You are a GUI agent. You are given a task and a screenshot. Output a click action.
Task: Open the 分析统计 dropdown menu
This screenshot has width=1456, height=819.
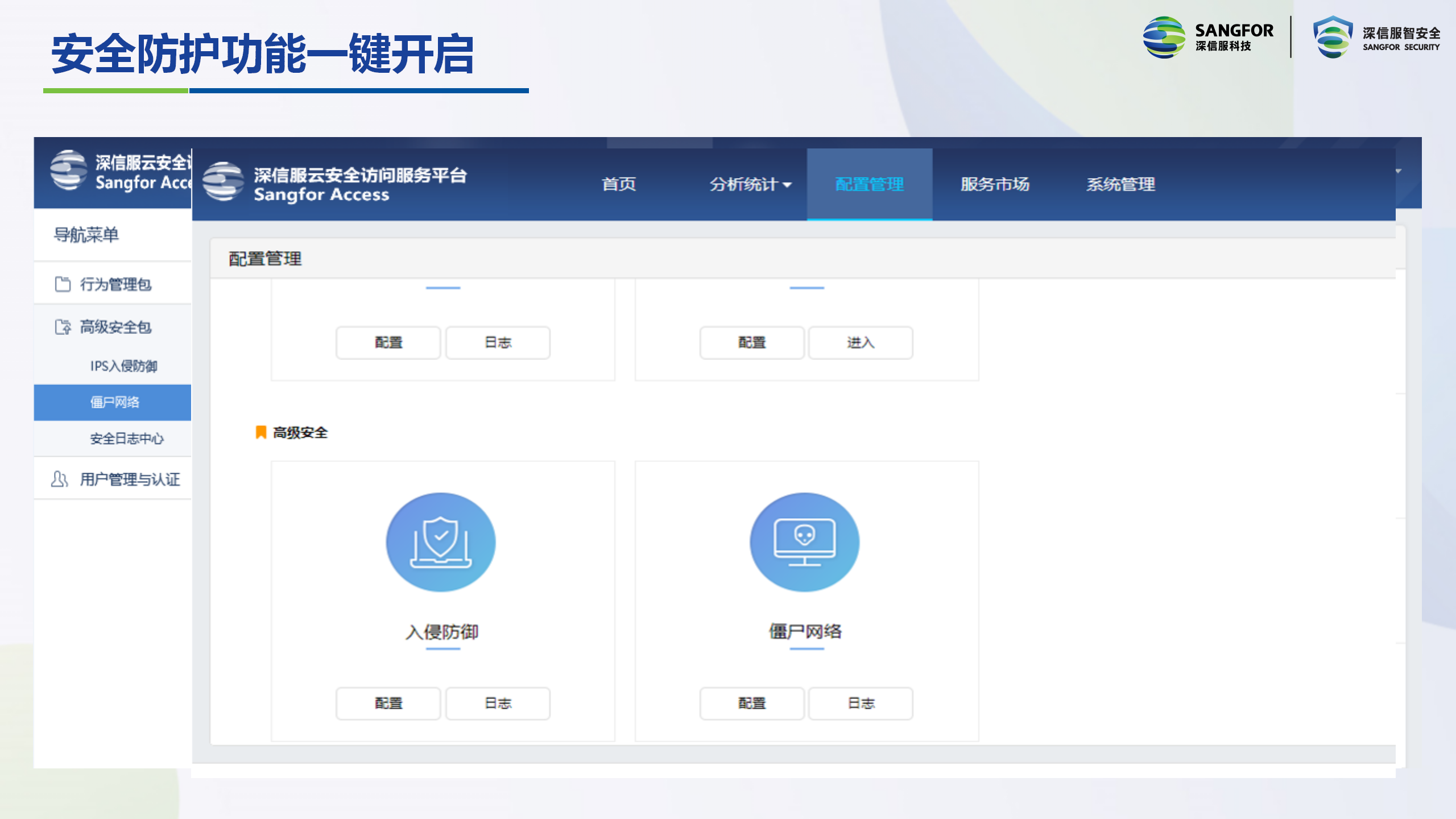[x=750, y=184]
